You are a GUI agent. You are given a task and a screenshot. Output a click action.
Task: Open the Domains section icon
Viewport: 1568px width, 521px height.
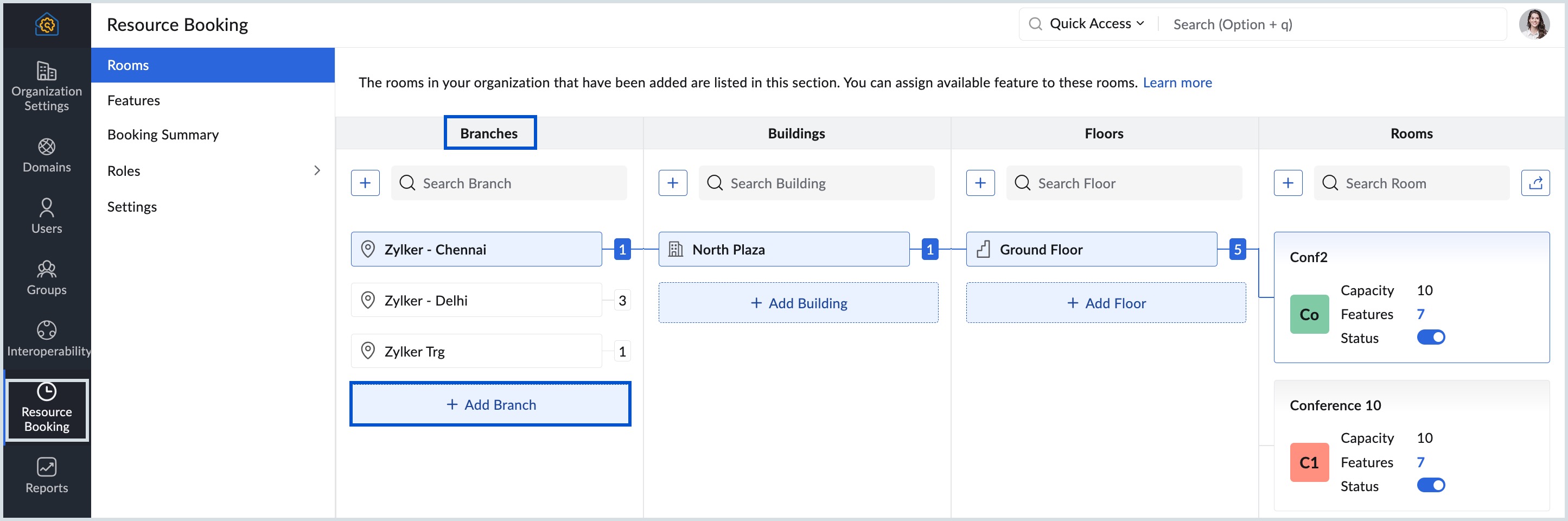(46, 147)
